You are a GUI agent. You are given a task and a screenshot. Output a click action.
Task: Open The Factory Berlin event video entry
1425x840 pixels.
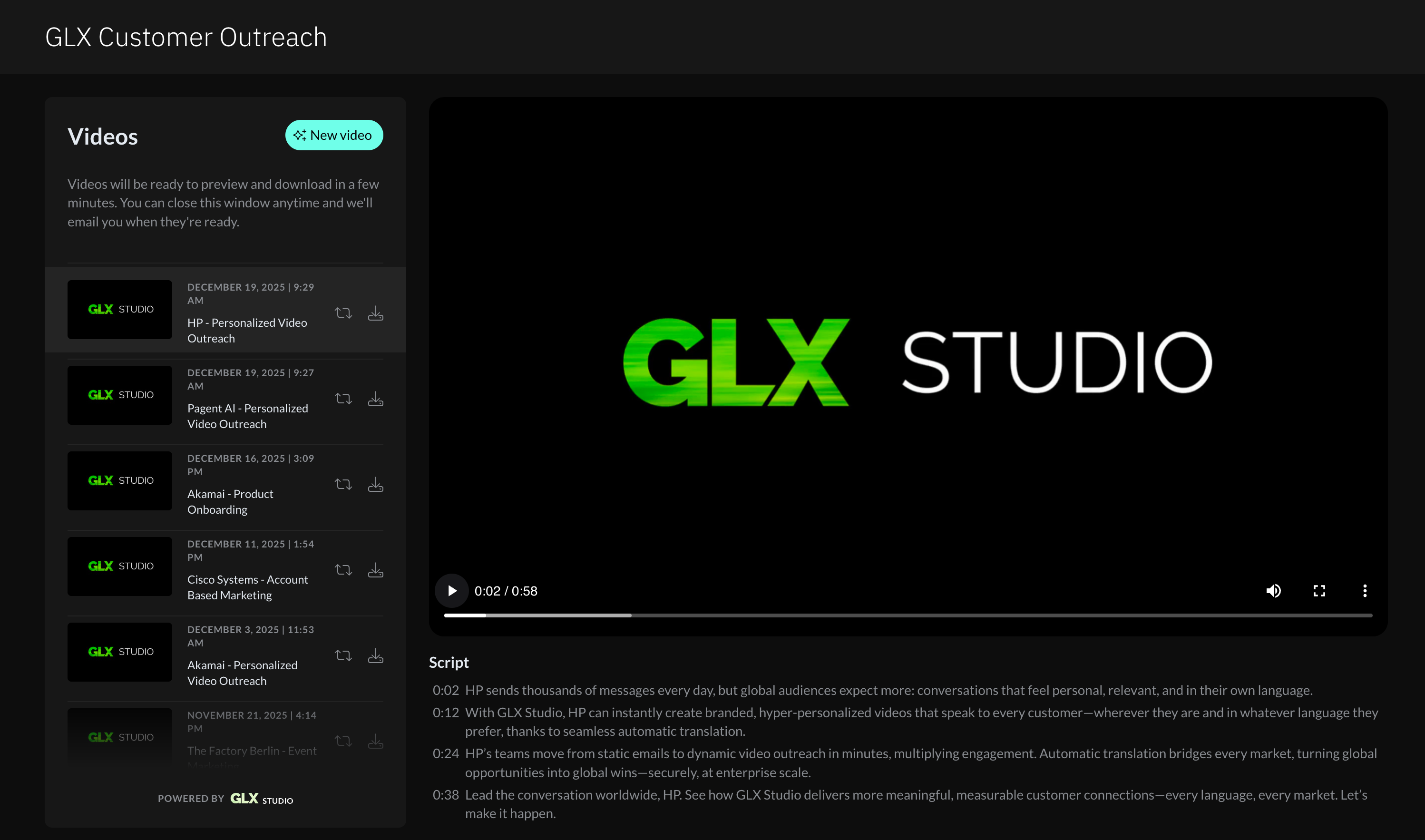coord(251,751)
